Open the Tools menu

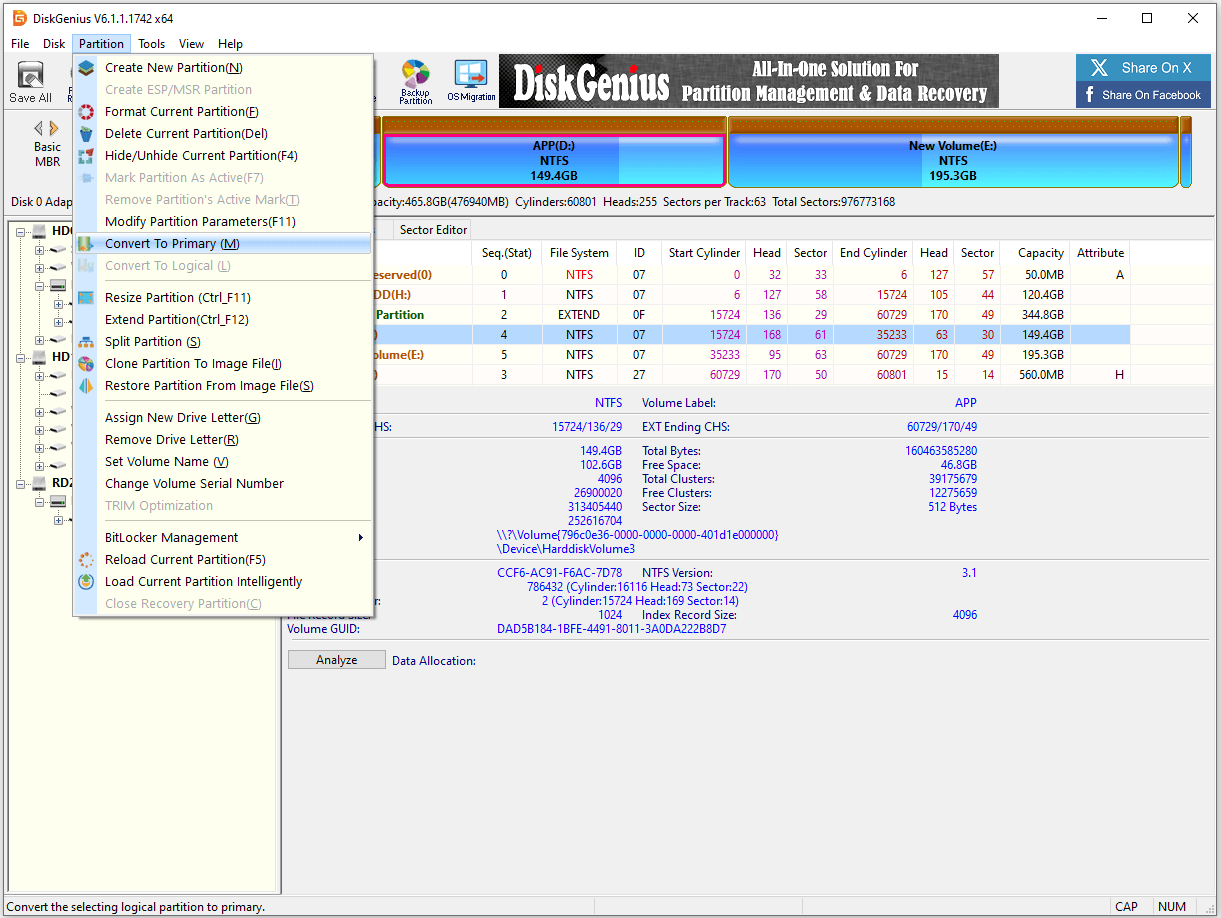[x=152, y=44]
